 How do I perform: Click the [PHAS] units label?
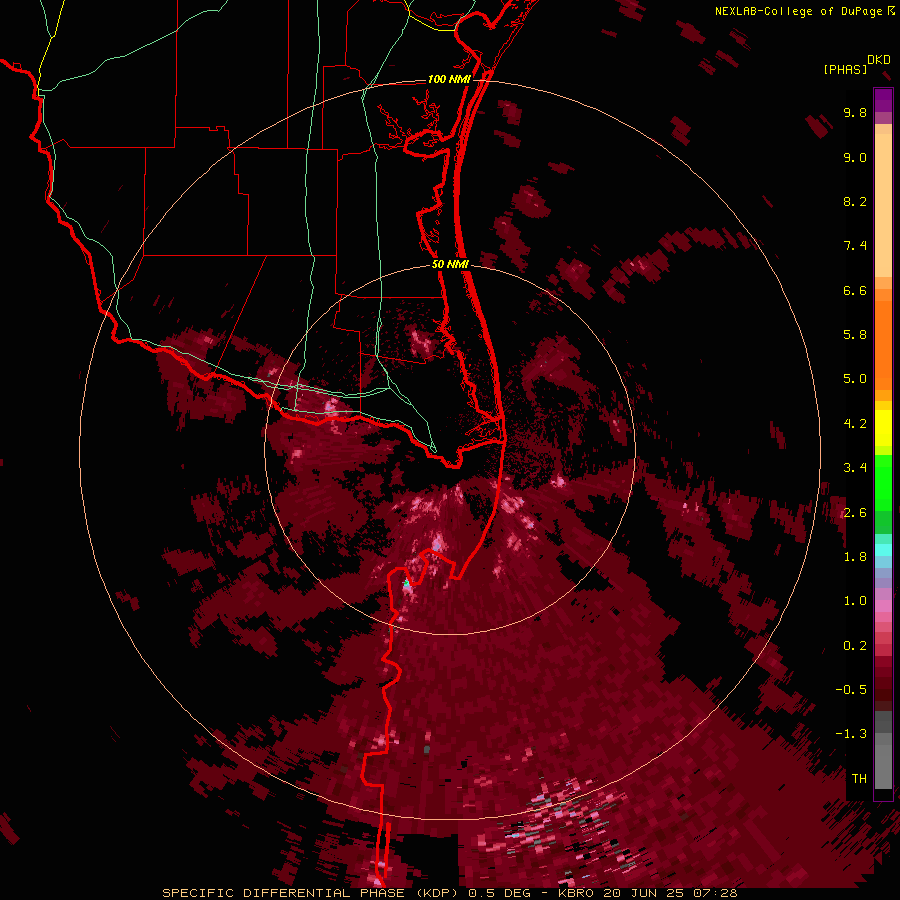(845, 69)
